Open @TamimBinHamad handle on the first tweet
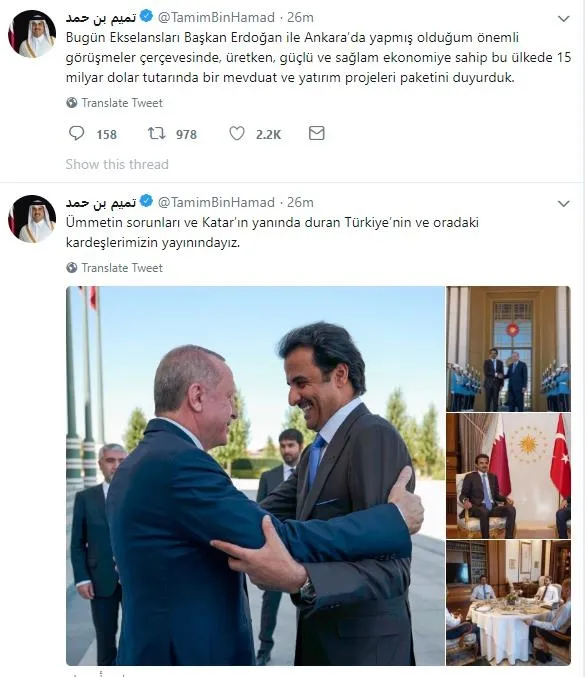The image size is (585, 677). point(216,17)
